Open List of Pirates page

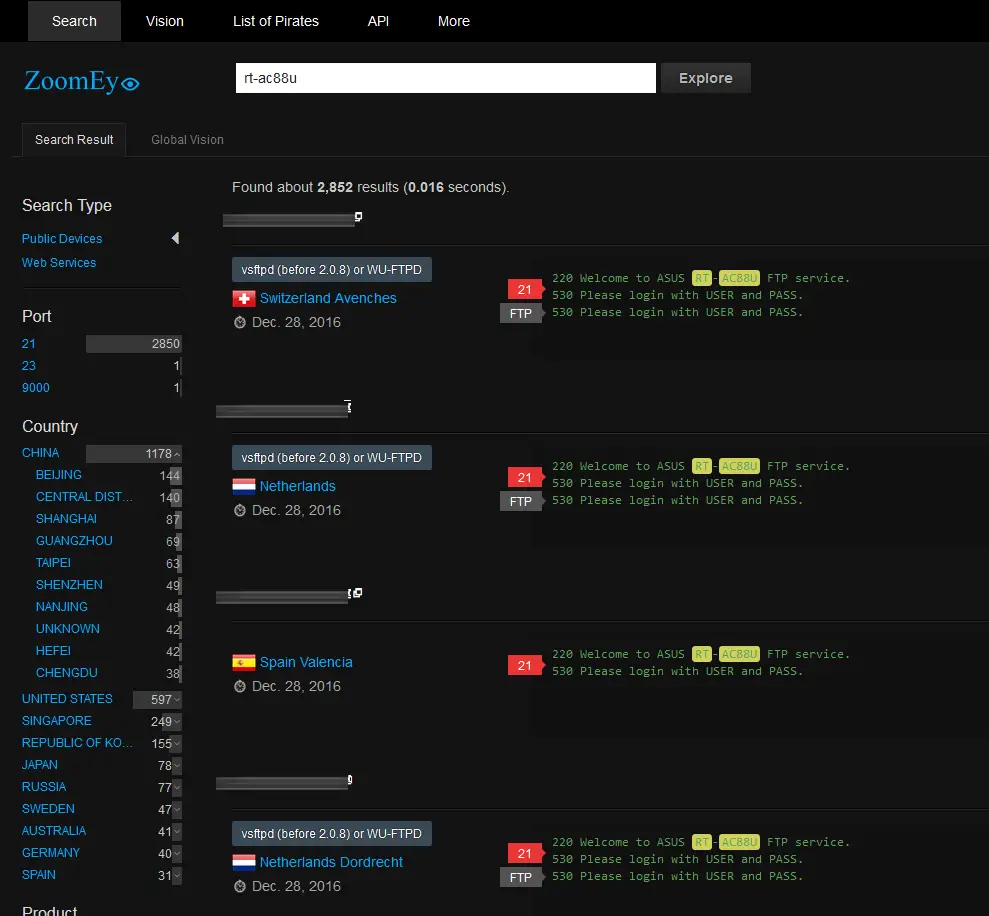pos(276,21)
